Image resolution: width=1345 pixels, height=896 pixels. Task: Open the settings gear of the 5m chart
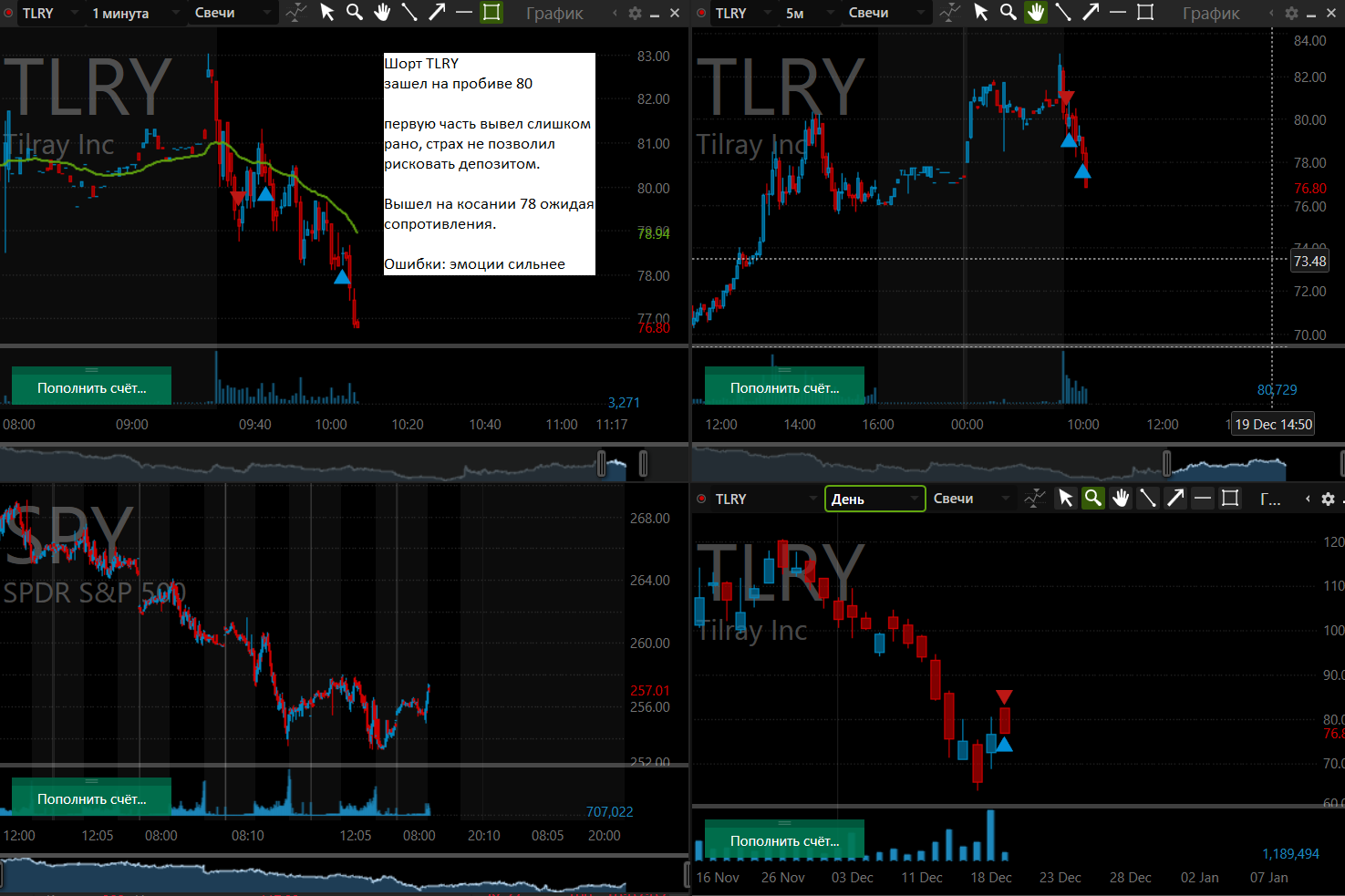point(1291,14)
